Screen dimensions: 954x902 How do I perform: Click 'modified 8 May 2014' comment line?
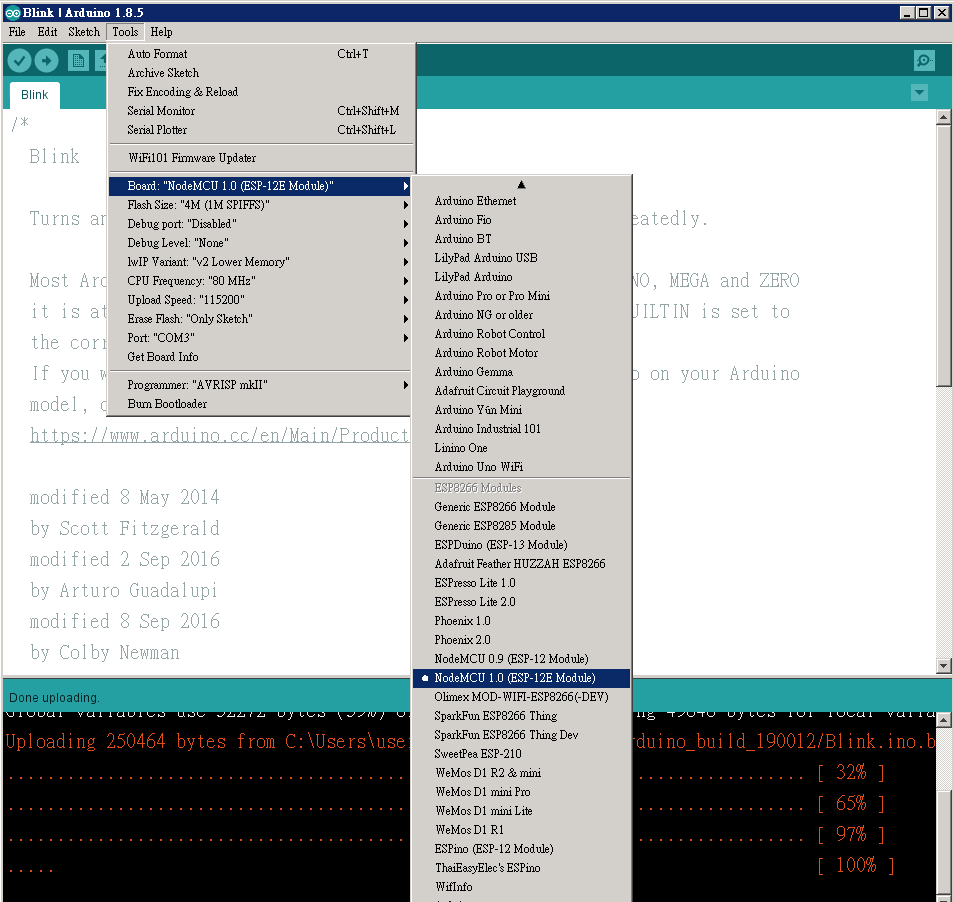(125, 498)
